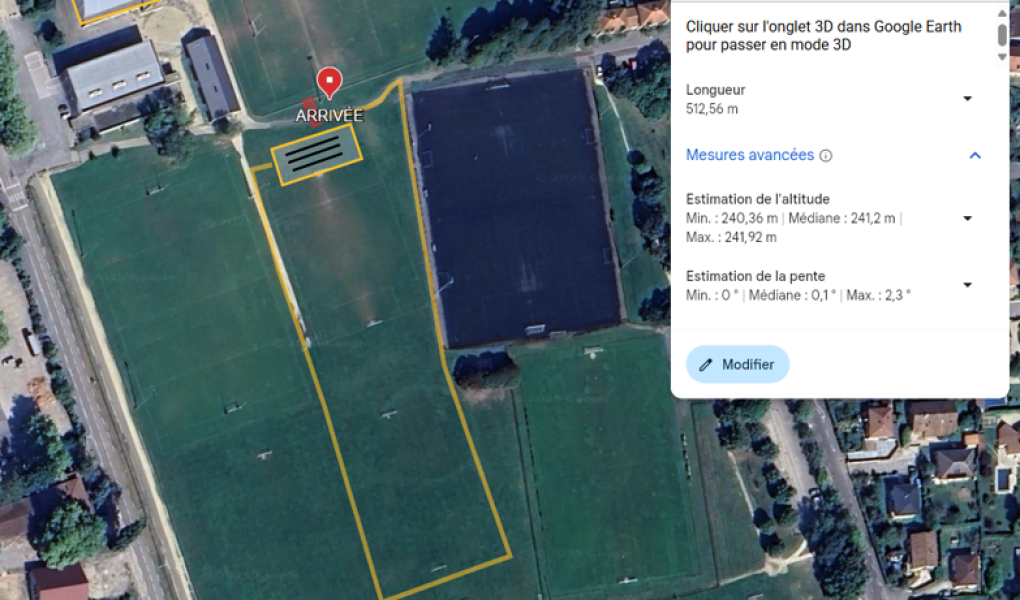Open the altitude estimation dropdown arrow
1020x600 pixels.
click(x=967, y=219)
